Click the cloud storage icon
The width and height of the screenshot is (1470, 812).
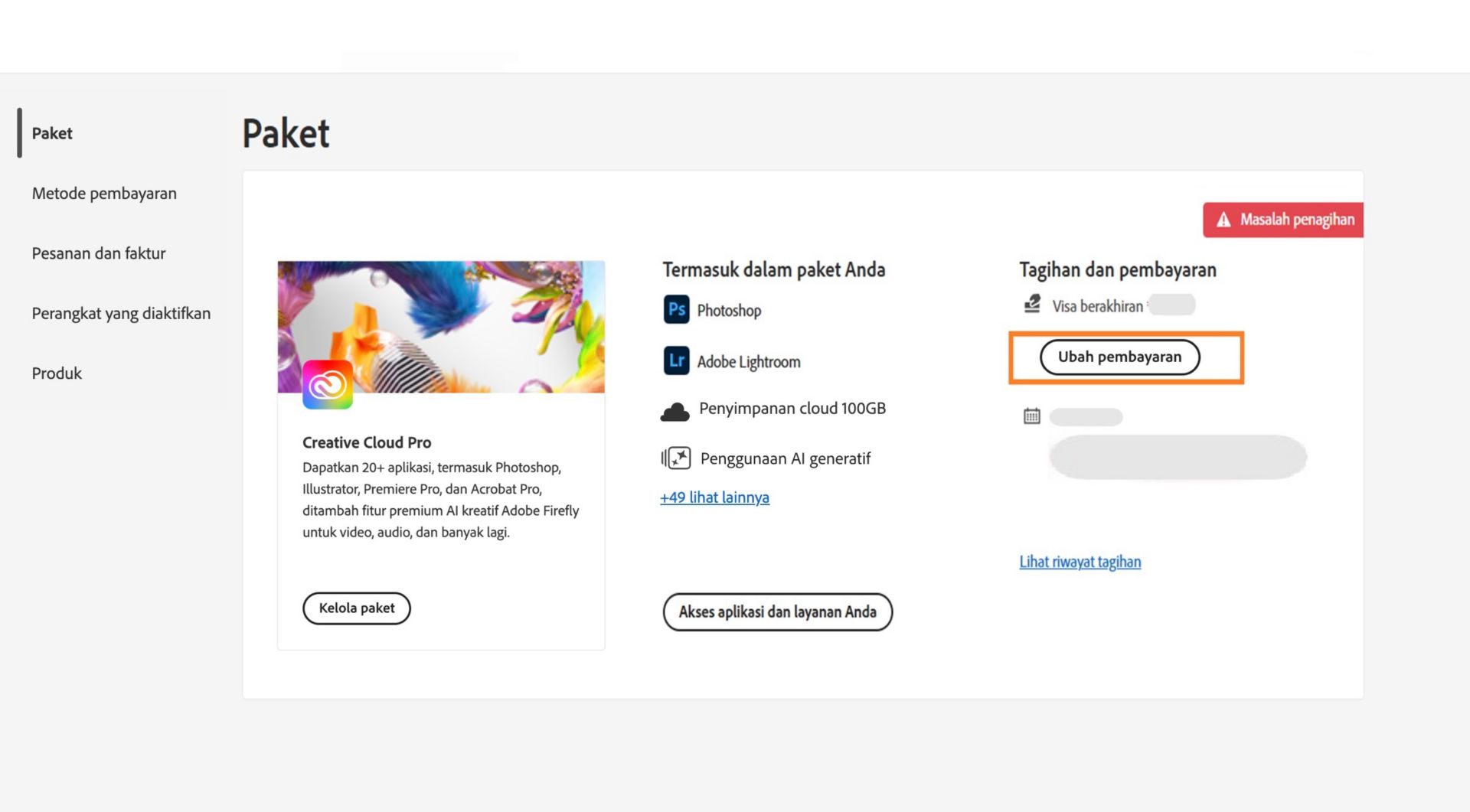(x=675, y=412)
